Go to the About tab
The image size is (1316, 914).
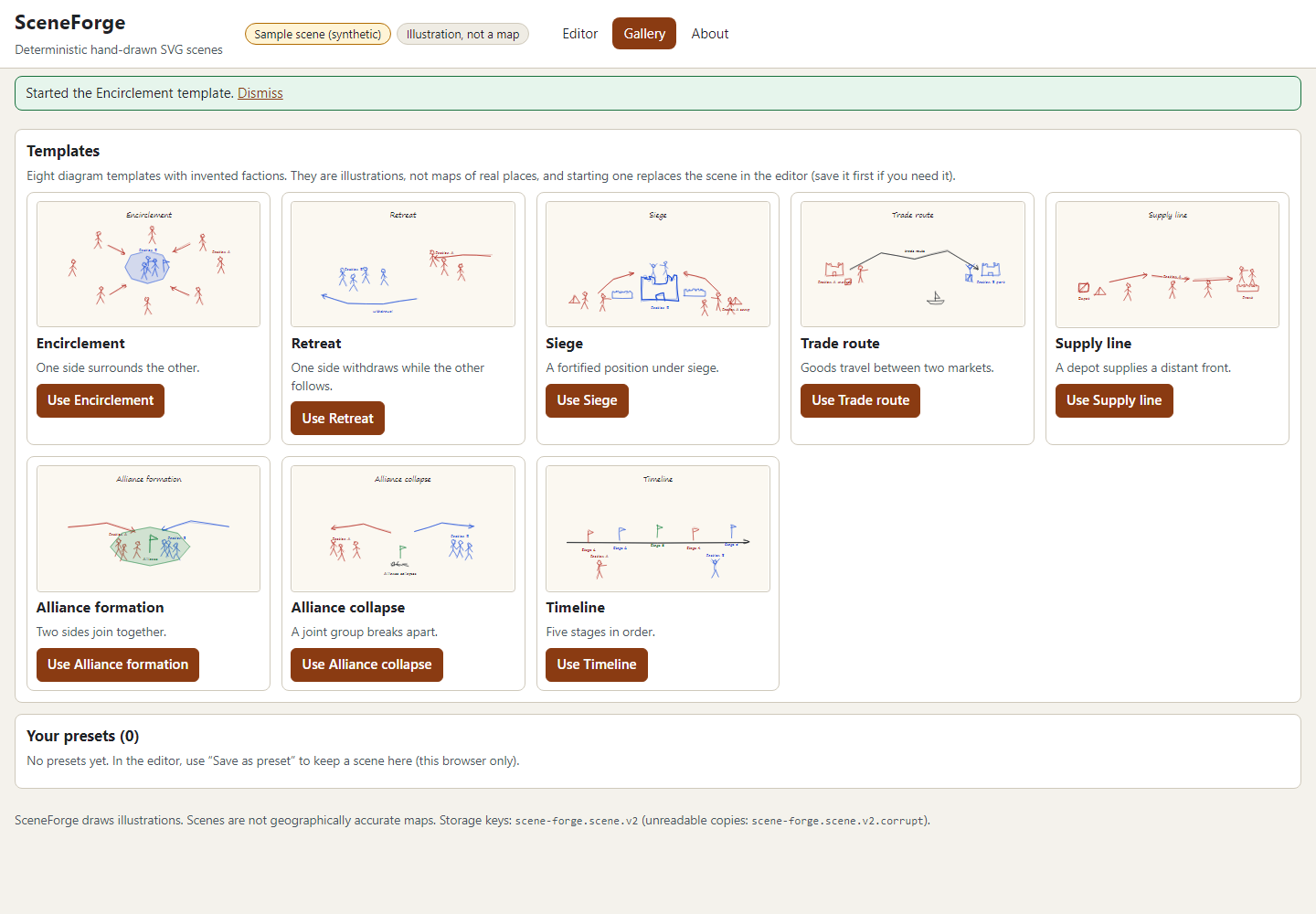(710, 34)
